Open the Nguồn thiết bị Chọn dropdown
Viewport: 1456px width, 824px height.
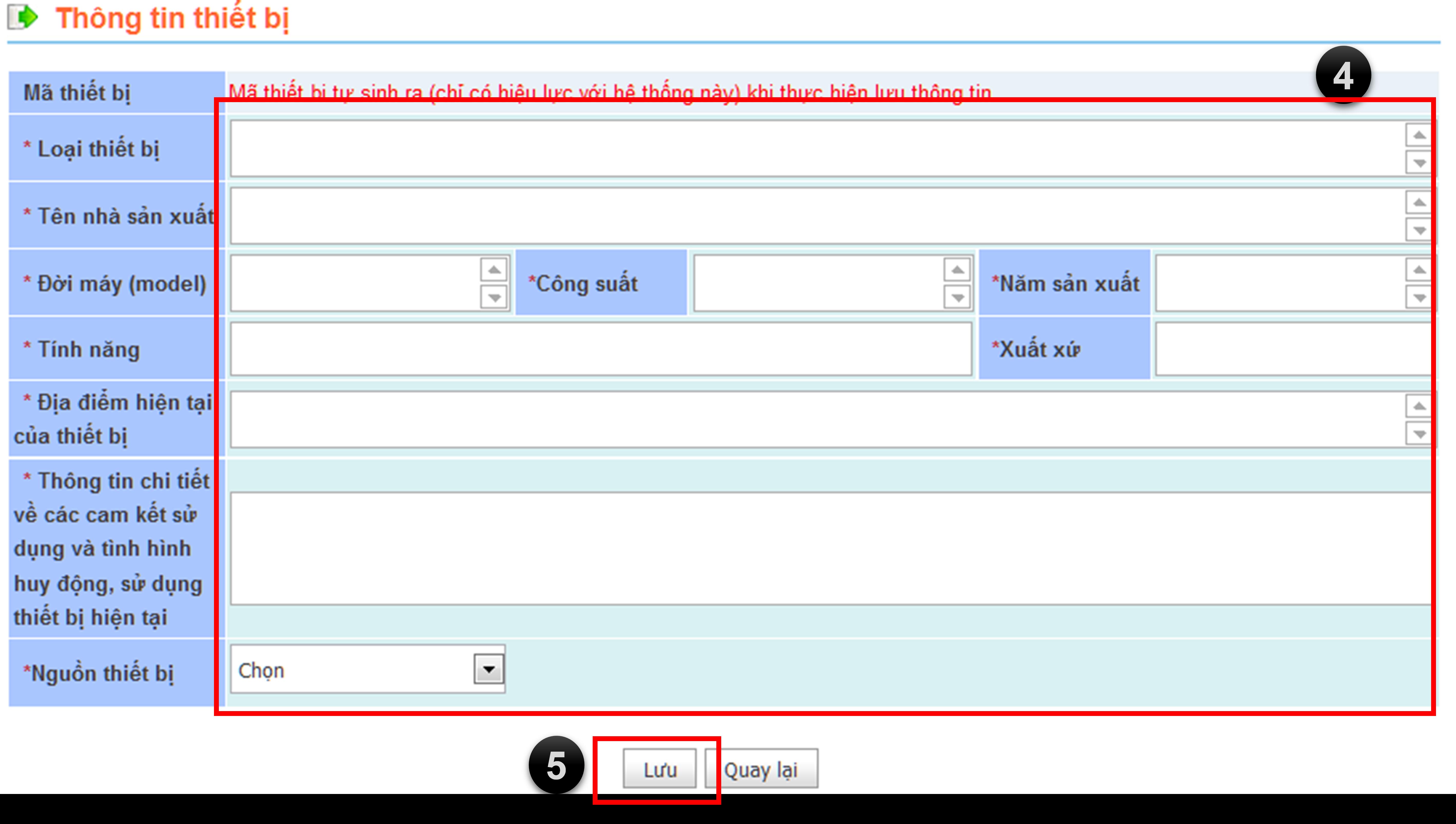point(368,669)
